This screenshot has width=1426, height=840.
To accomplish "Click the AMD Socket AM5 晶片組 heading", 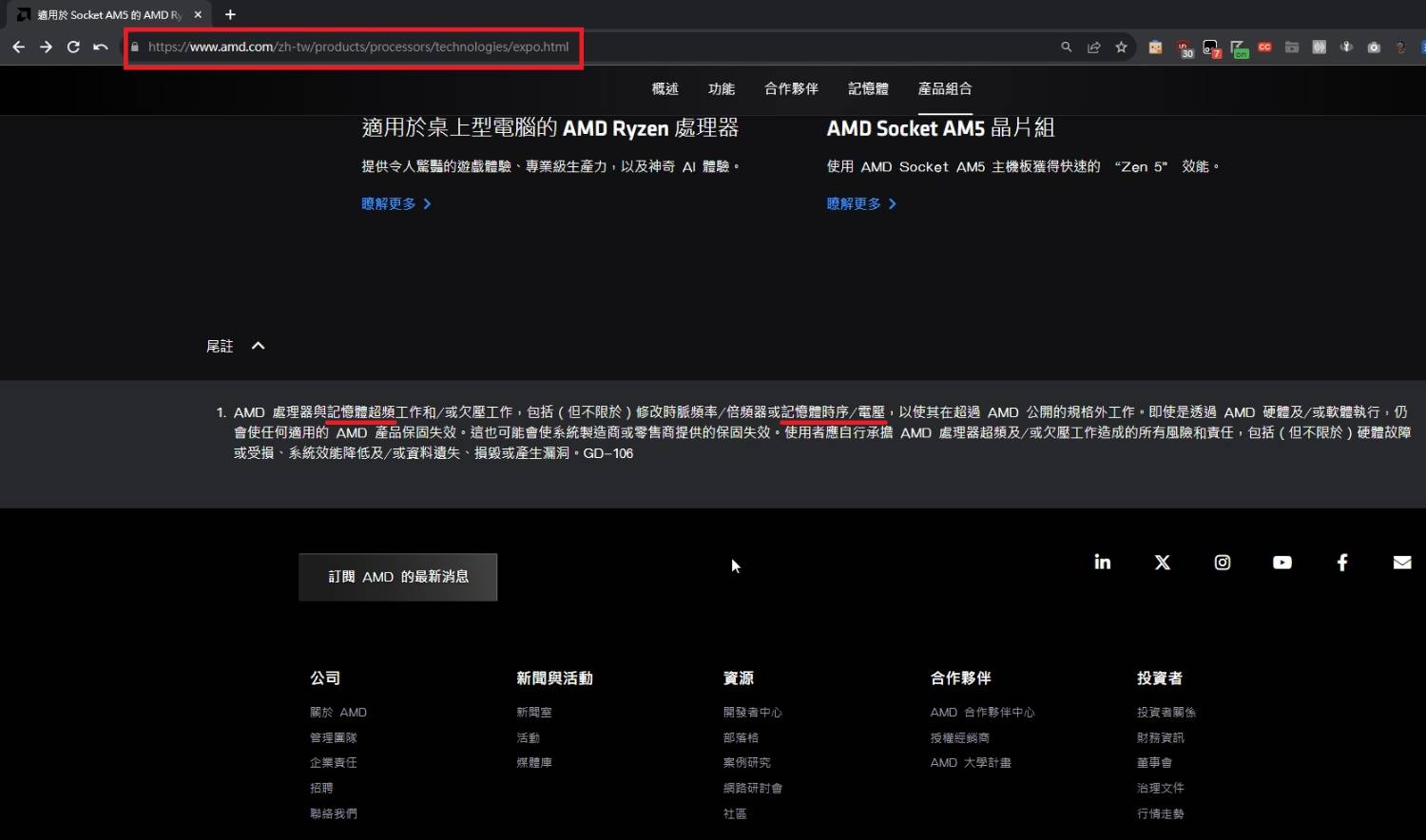I will coord(940,127).
